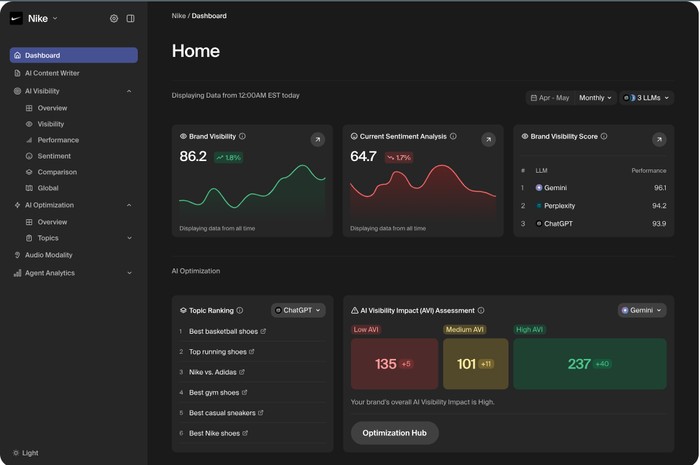Click info icon next to AVI Assessment
Image resolution: width=700 pixels, height=465 pixels.
point(481,310)
